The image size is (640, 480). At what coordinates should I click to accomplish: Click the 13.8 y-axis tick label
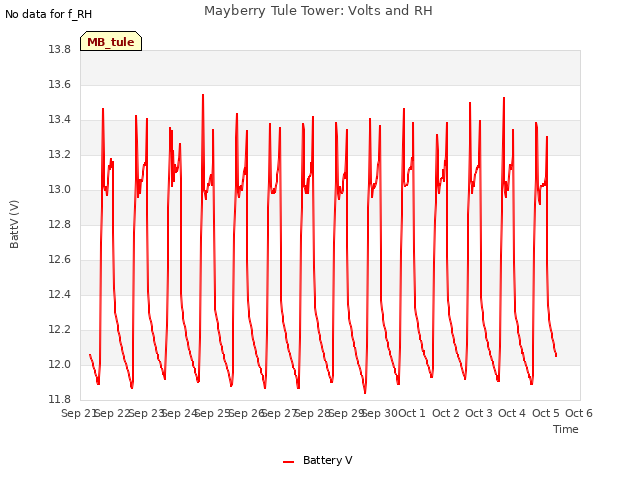59,49
